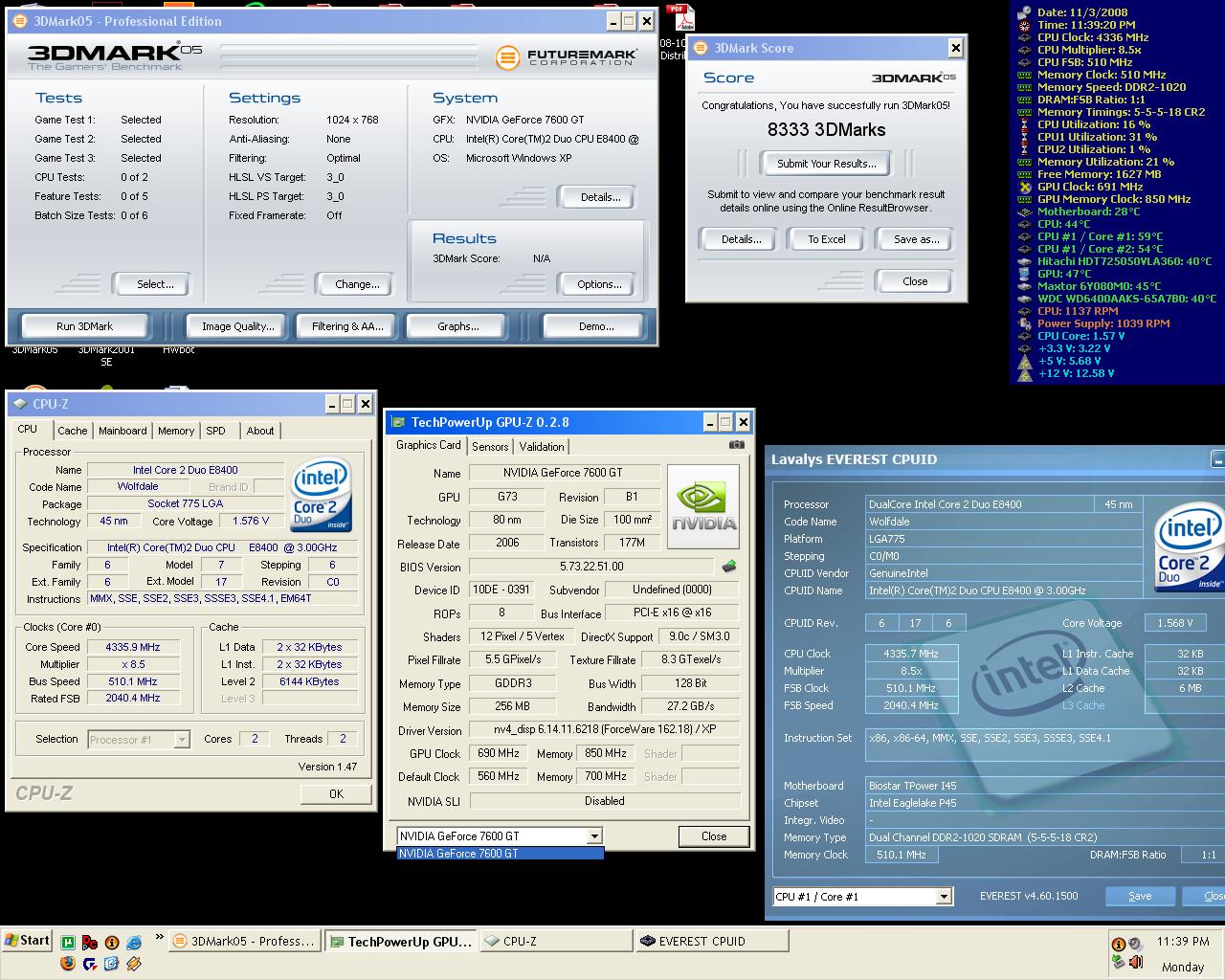
Task: Click CPU-Z title bar icon
Action: pos(20,404)
